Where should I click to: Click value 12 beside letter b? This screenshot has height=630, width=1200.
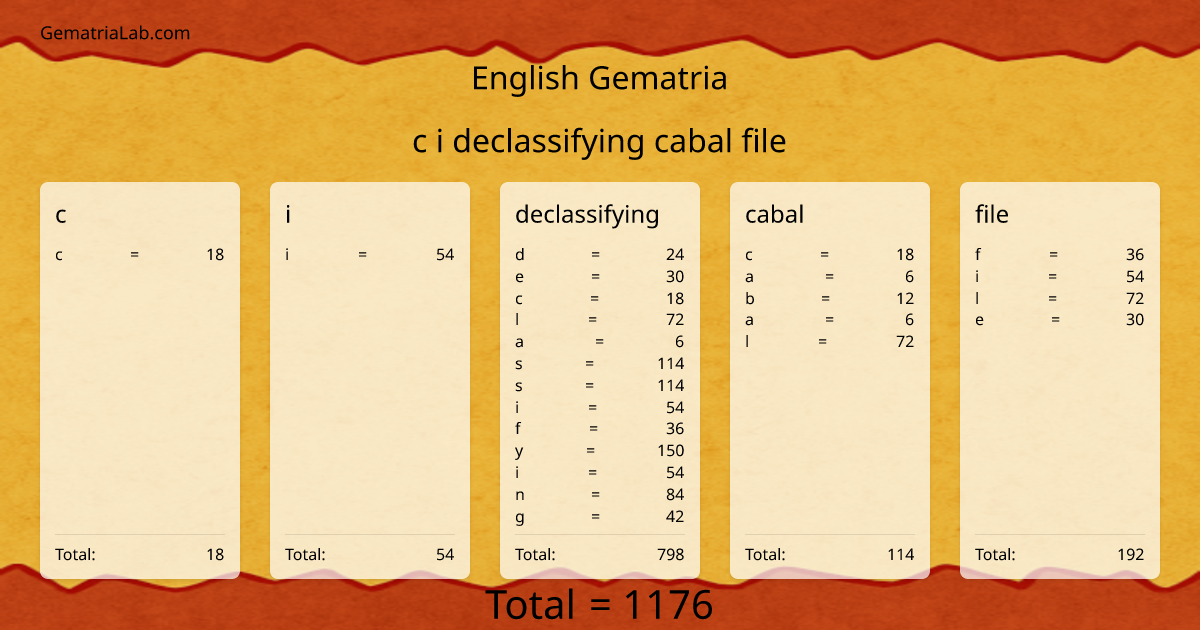[x=905, y=299]
